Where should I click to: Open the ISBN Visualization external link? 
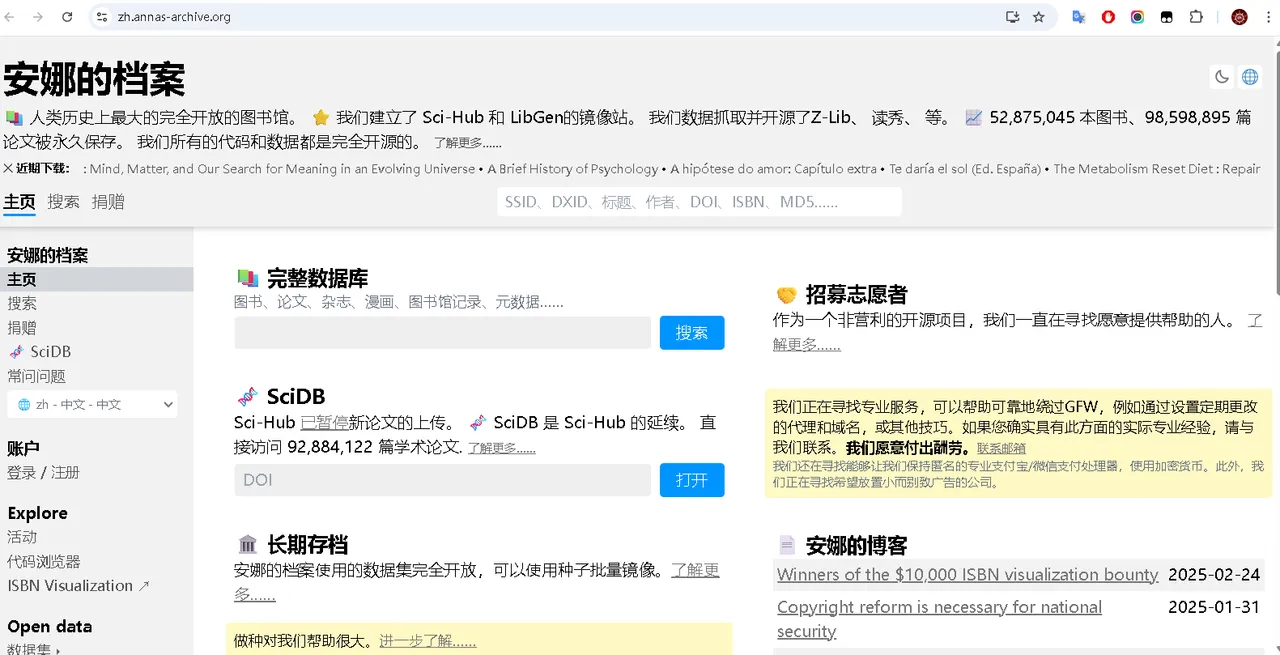click(x=78, y=586)
